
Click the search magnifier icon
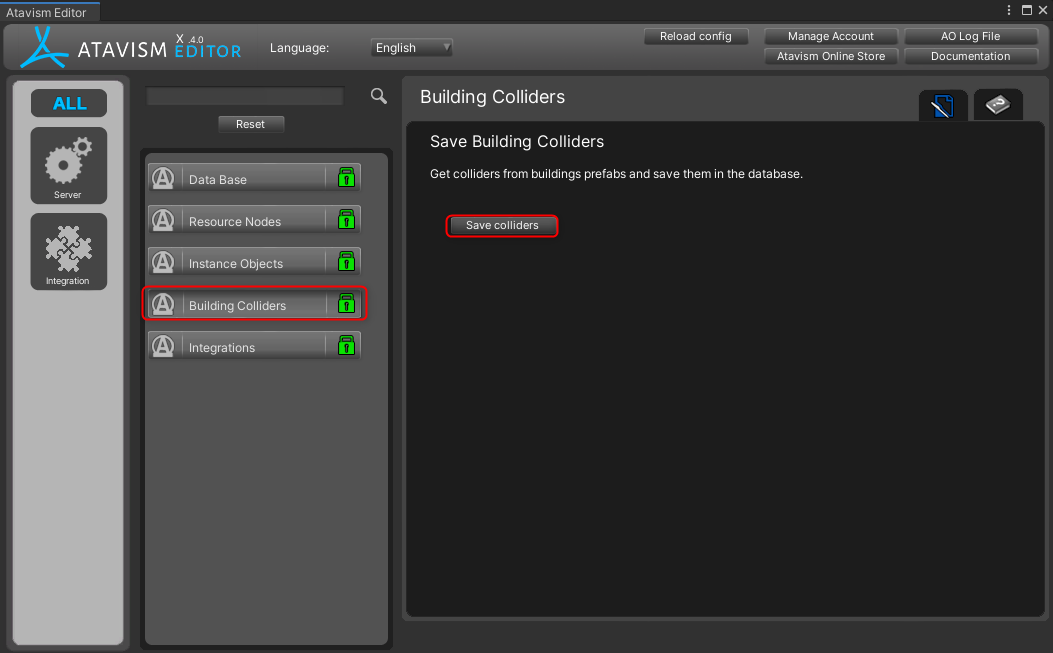tap(378, 96)
